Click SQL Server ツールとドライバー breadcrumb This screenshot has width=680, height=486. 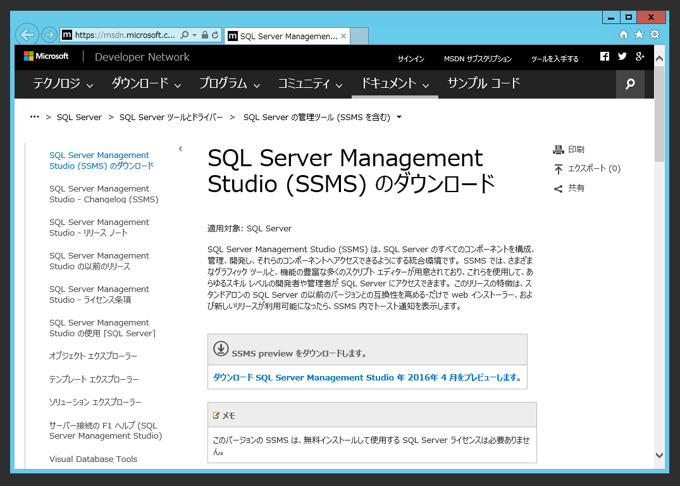171,117
